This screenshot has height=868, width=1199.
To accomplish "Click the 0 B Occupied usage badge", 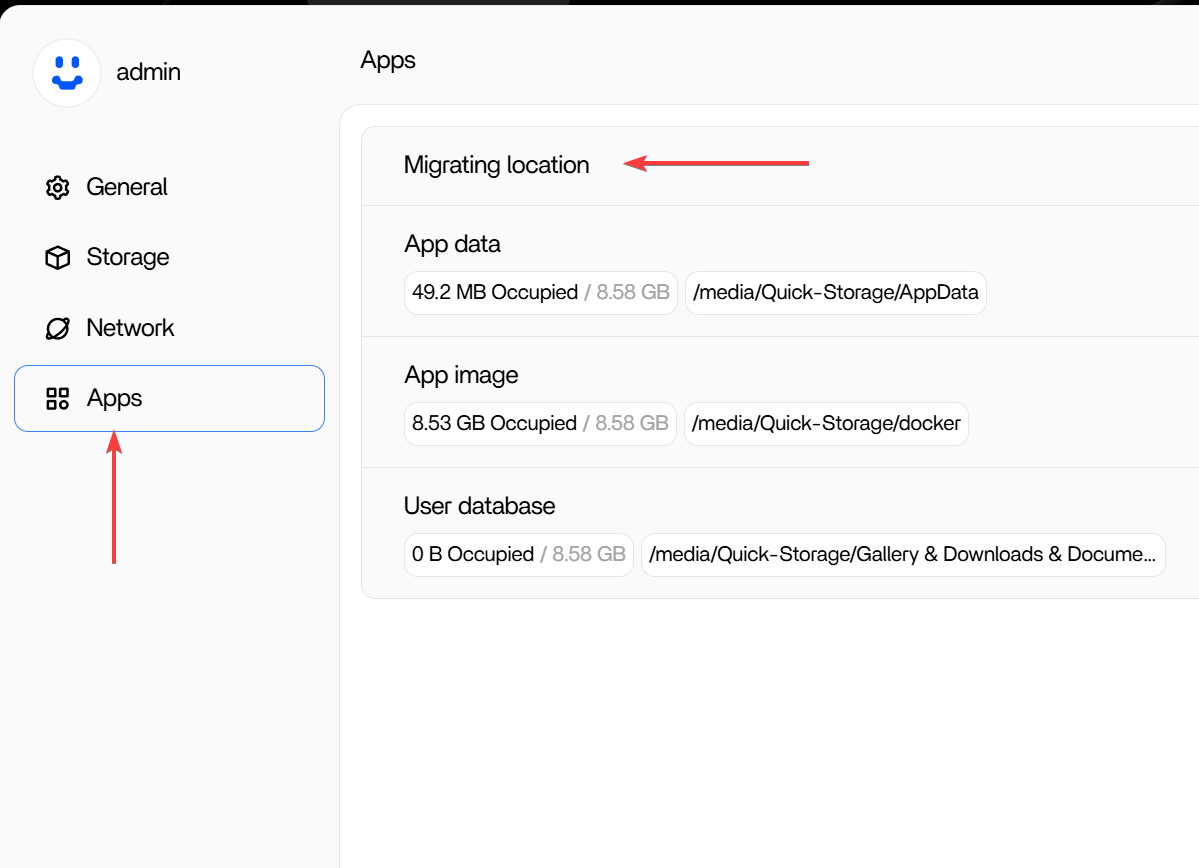I will pyautogui.click(x=518, y=555).
